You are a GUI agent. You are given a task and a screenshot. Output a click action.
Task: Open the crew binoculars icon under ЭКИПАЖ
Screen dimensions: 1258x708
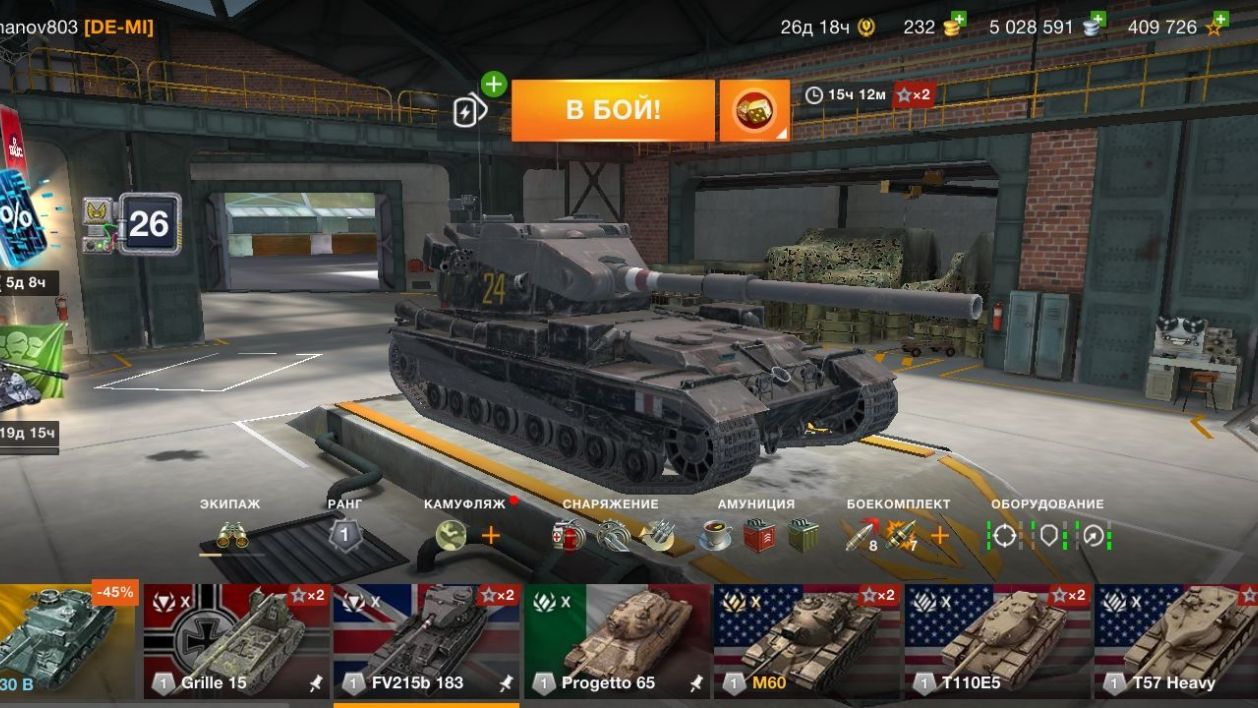(x=232, y=536)
